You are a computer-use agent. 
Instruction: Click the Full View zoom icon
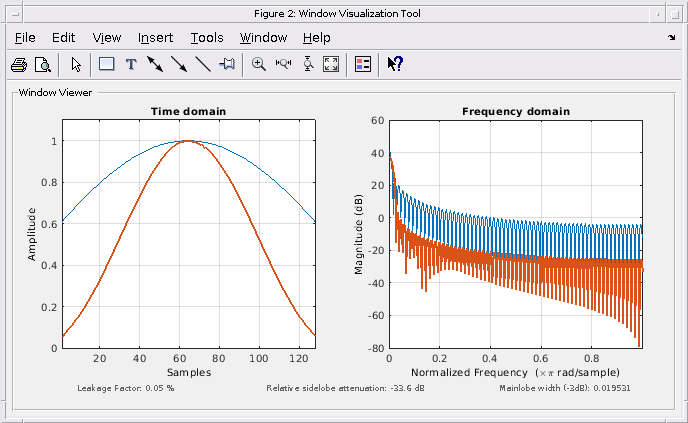tap(331, 64)
